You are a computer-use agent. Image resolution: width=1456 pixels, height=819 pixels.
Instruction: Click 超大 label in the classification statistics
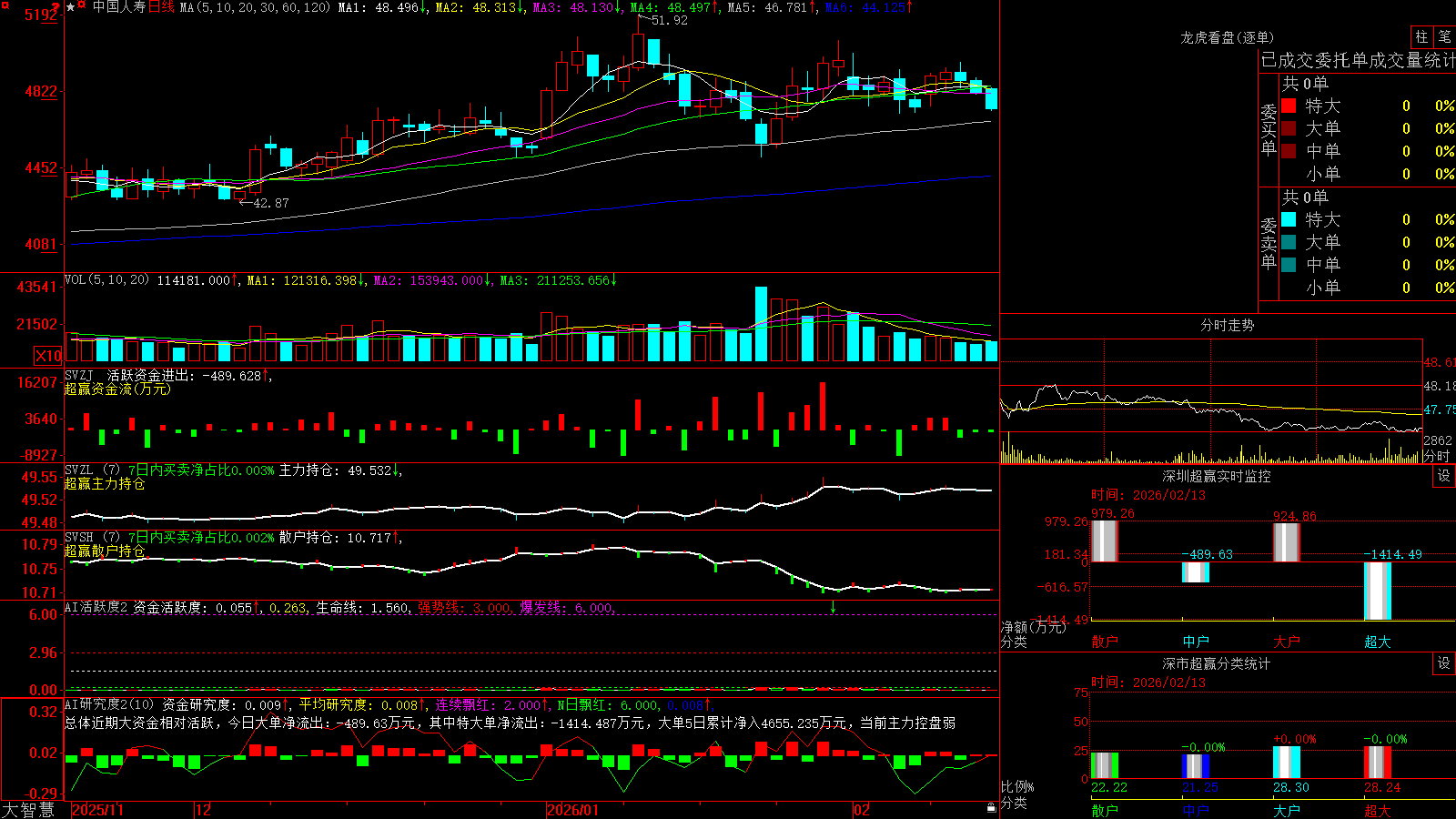tap(1378, 811)
